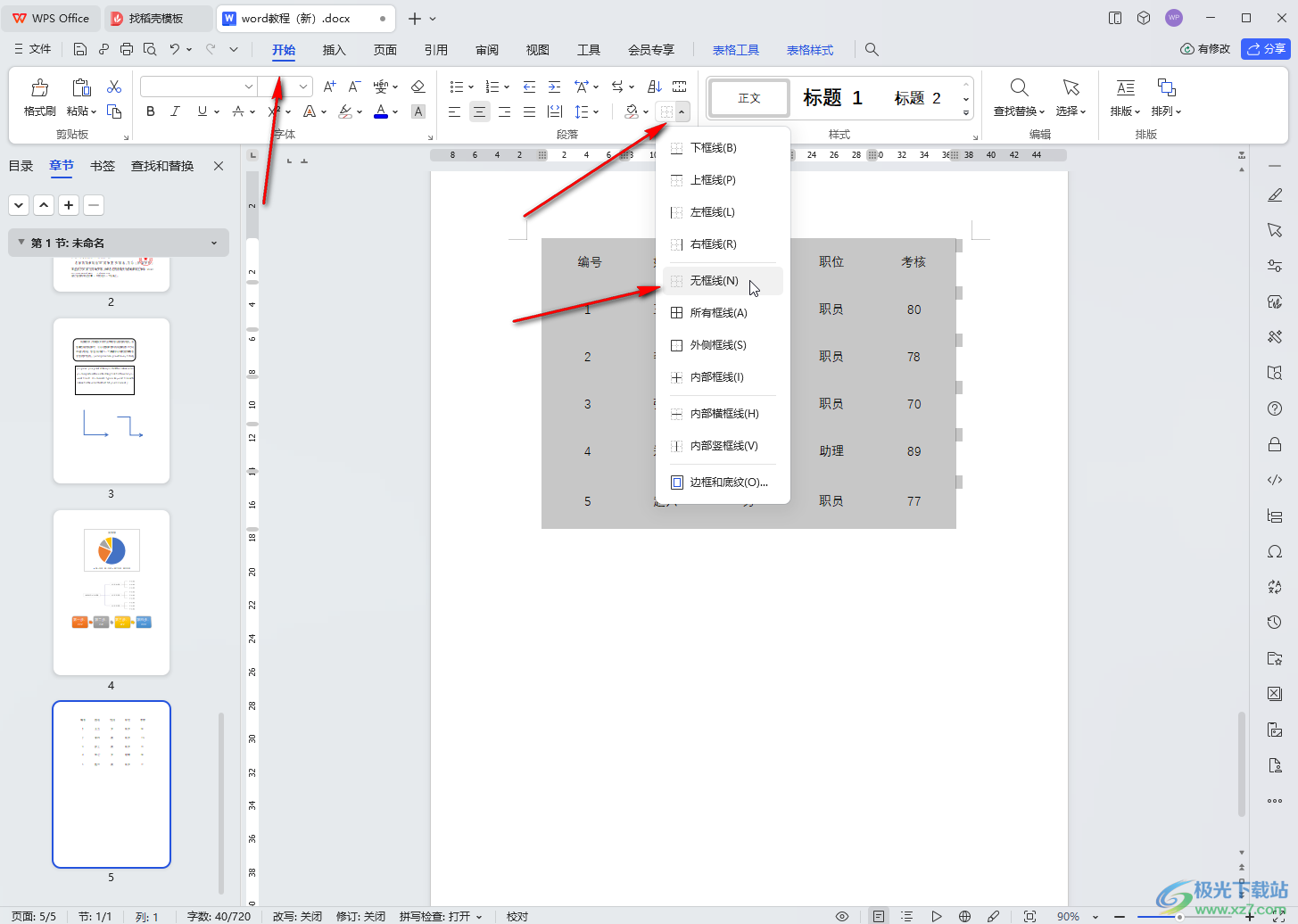
Task: Click the help question-mark icon in right sidebar
Action: click(1275, 408)
